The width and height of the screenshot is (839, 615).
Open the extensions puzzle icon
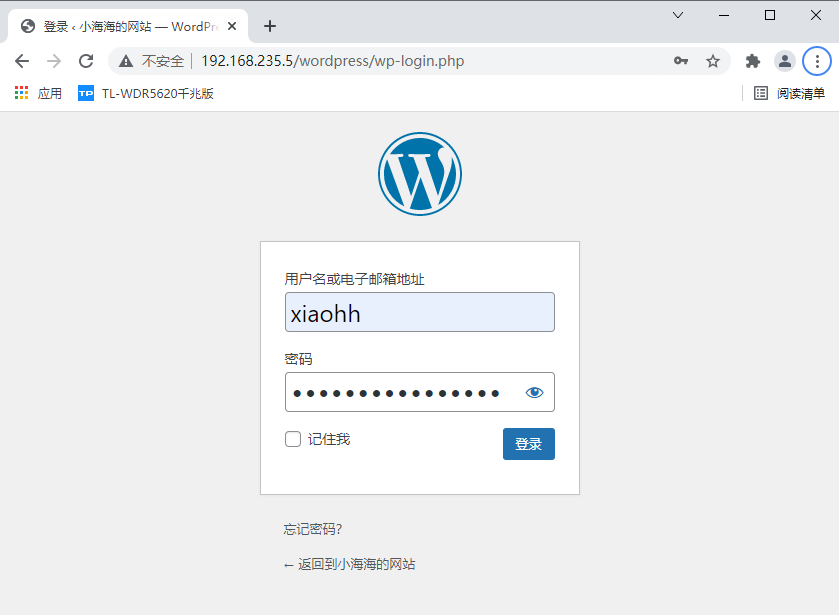[753, 61]
